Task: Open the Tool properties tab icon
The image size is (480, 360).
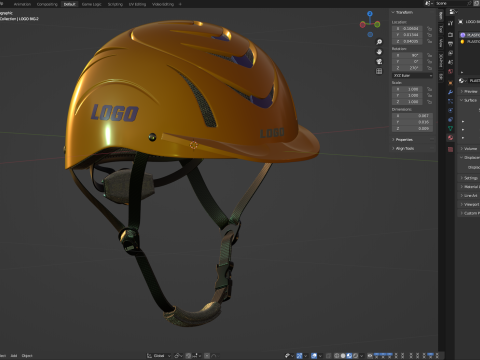Action: 451,23
